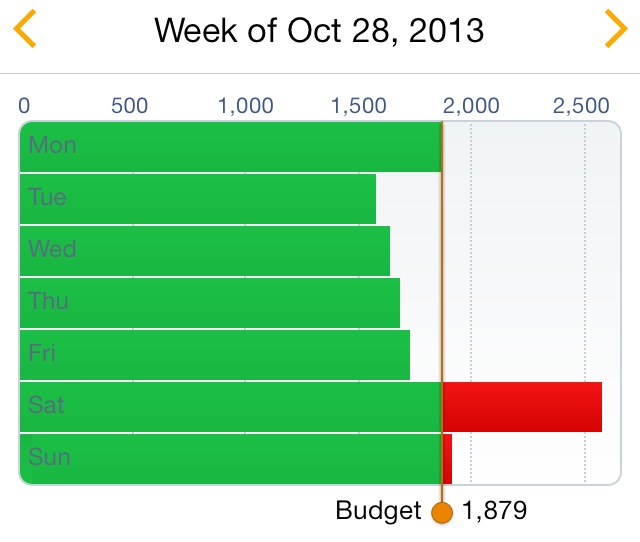The image size is (640, 542).
Task: Tap the green portion of Sunday bar
Action: coord(230,459)
